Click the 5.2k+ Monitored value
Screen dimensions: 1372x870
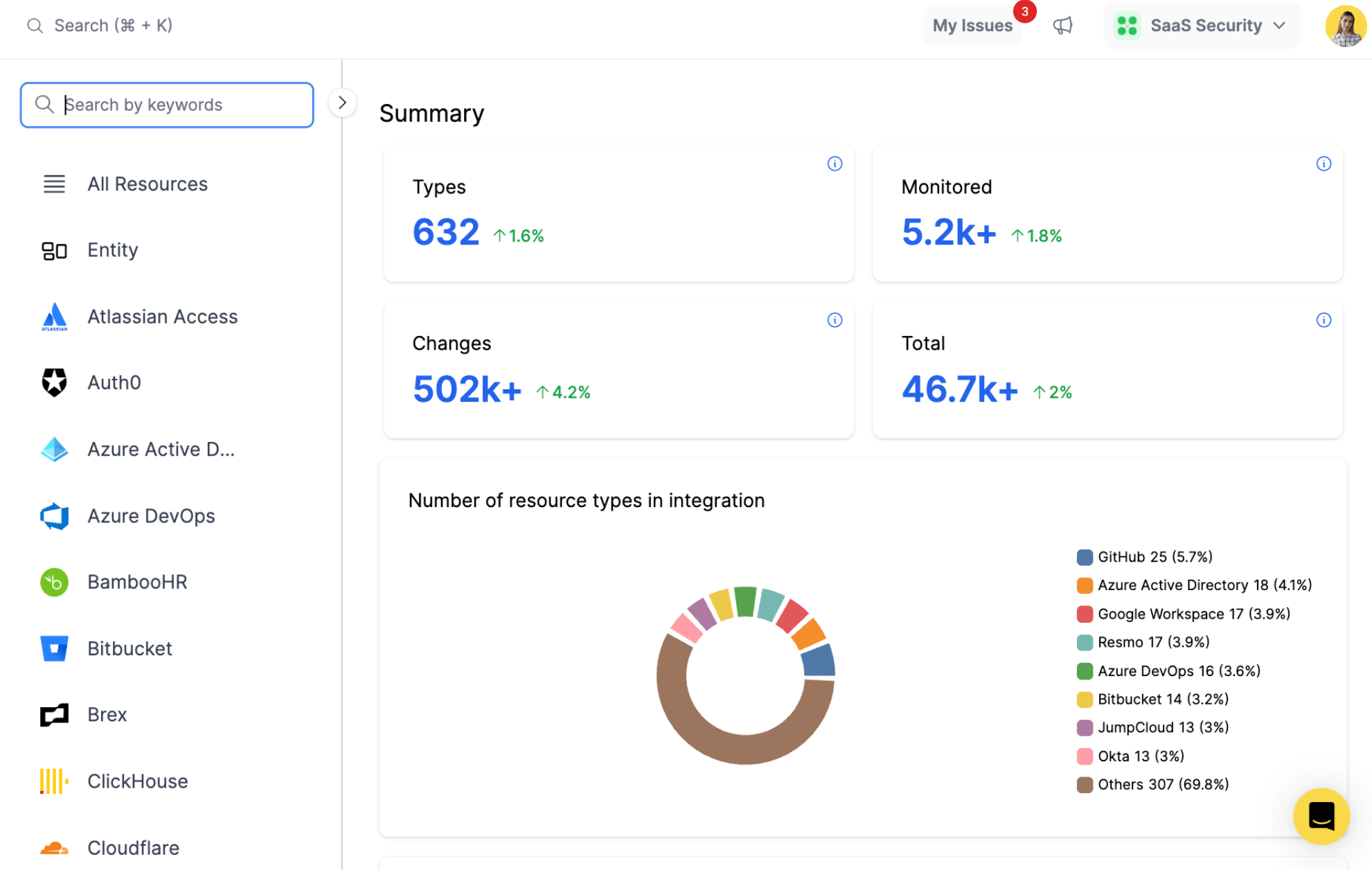point(949,232)
